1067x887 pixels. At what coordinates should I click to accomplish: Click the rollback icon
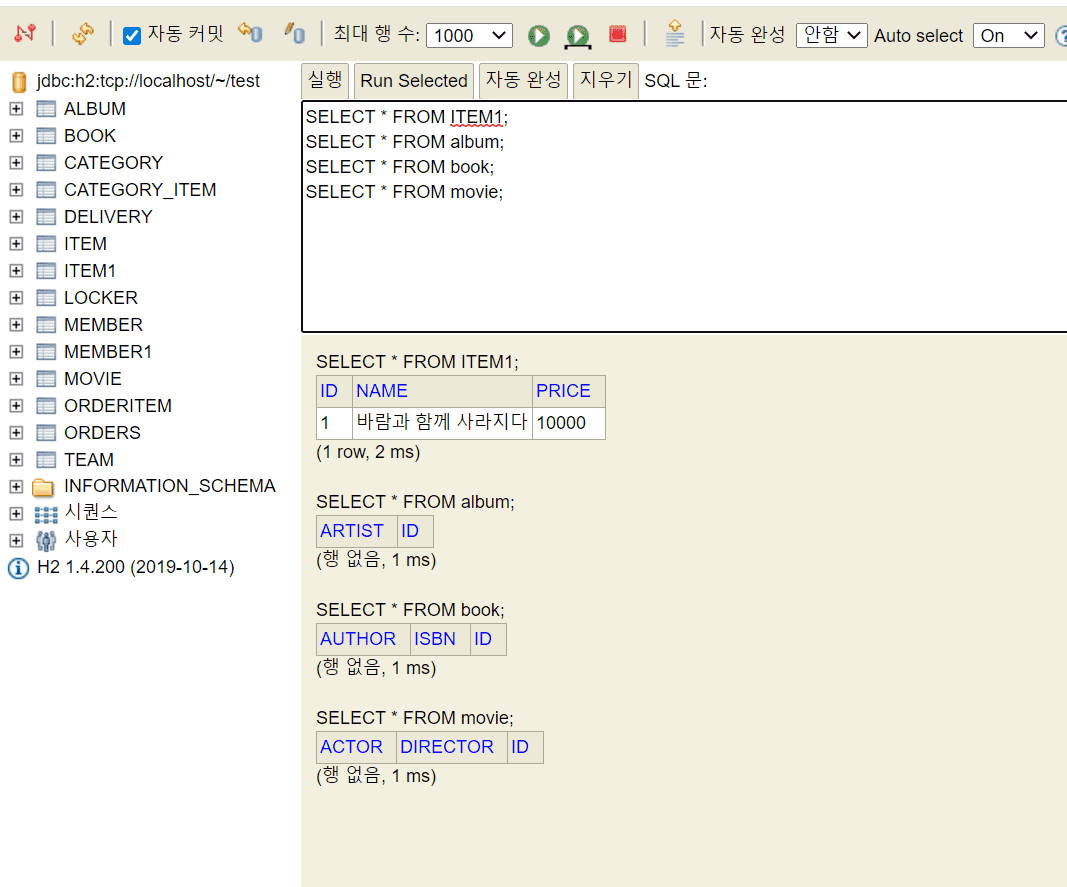(x=250, y=32)
